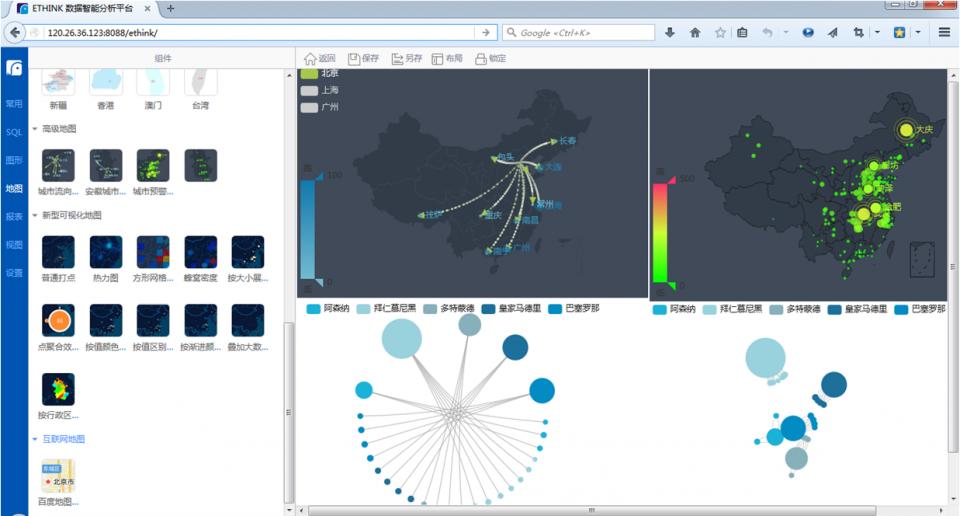Open the browser hamburger menu
Viewport: 960px width, 516px height.
click(944, 32)
